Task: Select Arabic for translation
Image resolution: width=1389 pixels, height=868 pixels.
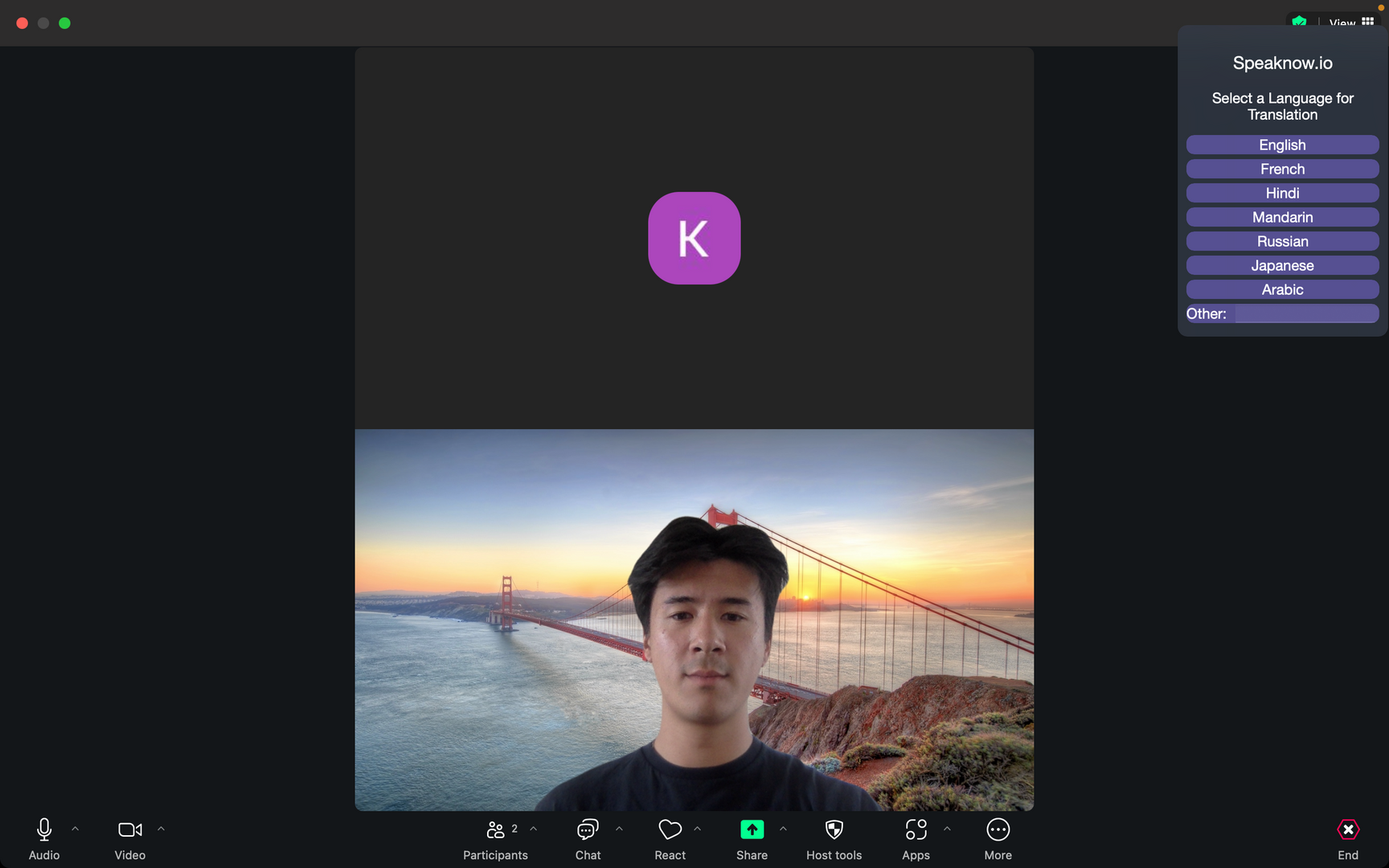Action: [x=1283, y=289]
